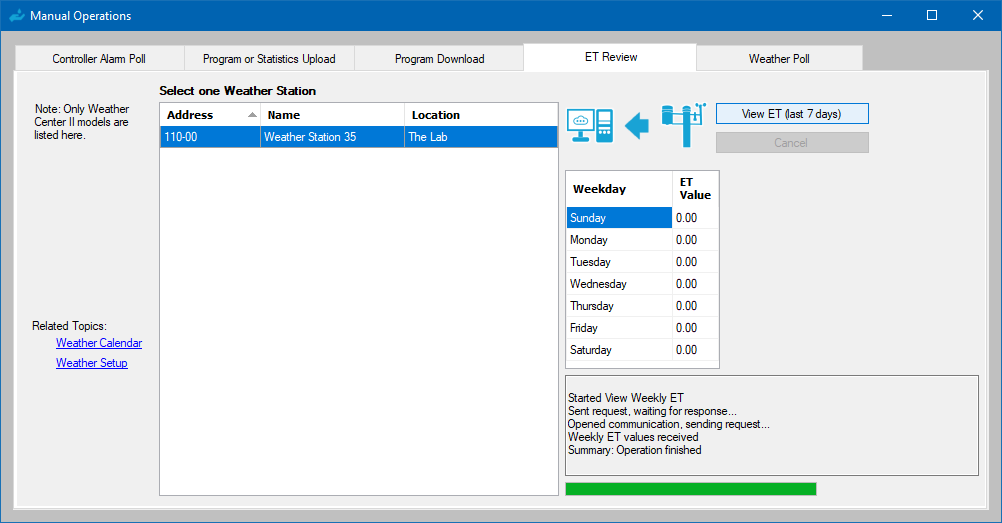Viewport: 1002px width, 523px height.
Task: Close the Manual Operations window
Action: (x=978, y=15)
